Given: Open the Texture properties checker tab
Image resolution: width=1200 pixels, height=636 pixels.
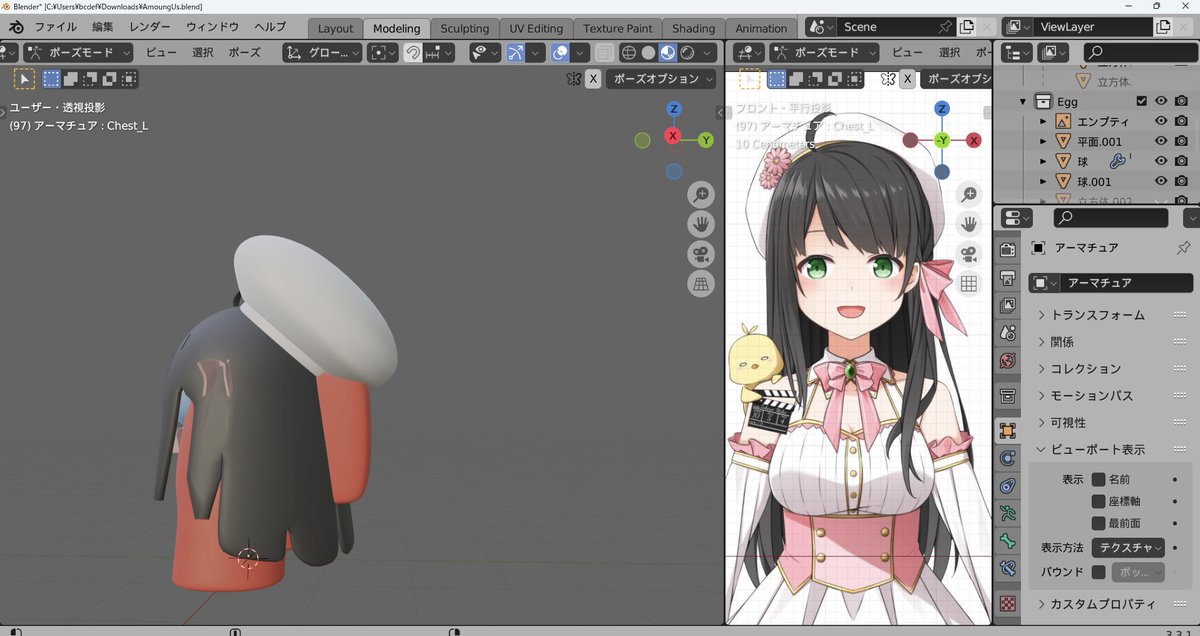Looking at the screenshot, I should pyautogui.click(x=1008, y=604).
